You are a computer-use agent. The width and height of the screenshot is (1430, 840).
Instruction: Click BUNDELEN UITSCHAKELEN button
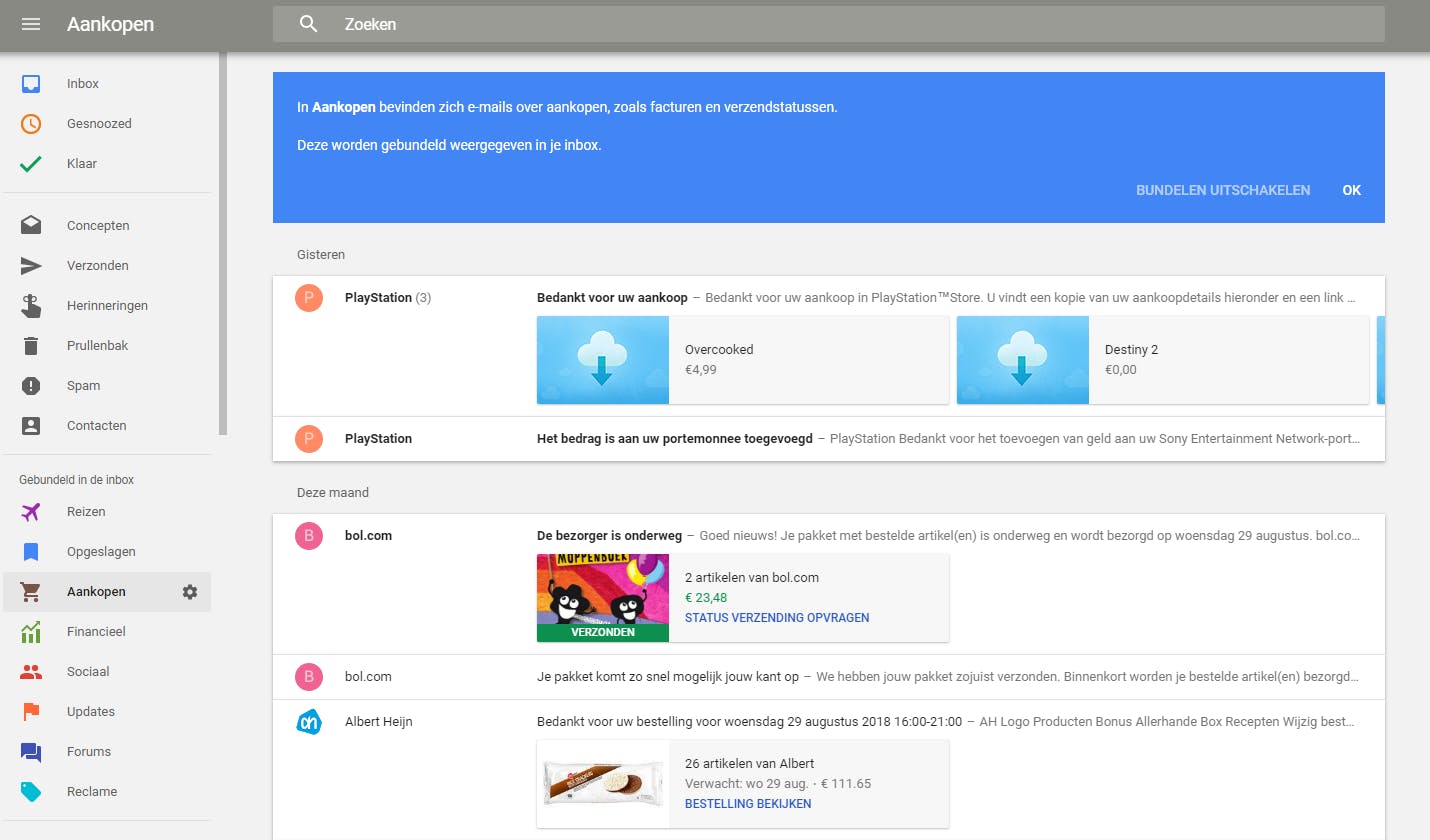click(1223, 190)
